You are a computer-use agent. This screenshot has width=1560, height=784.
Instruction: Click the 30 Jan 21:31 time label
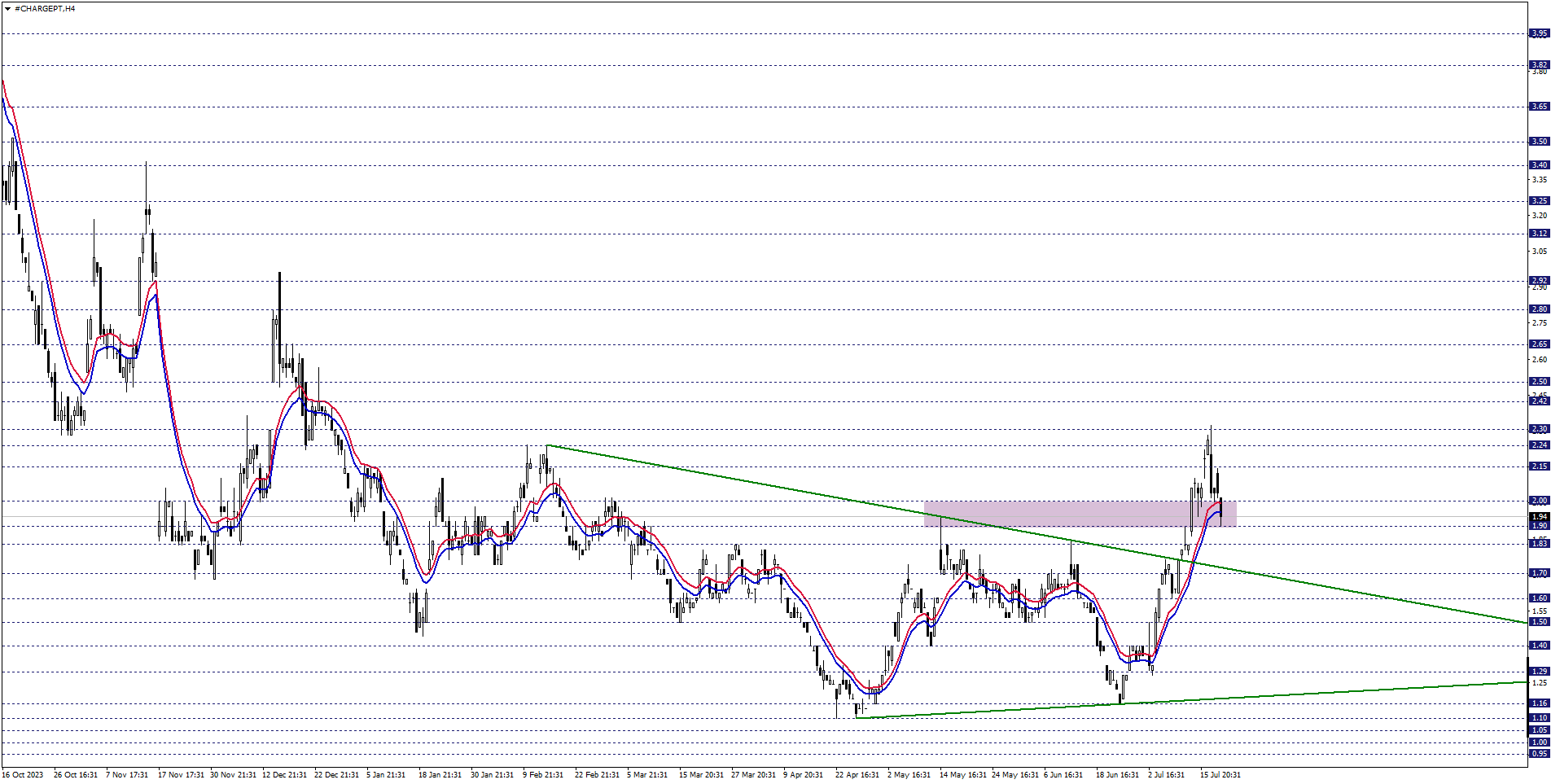point(493,775)
